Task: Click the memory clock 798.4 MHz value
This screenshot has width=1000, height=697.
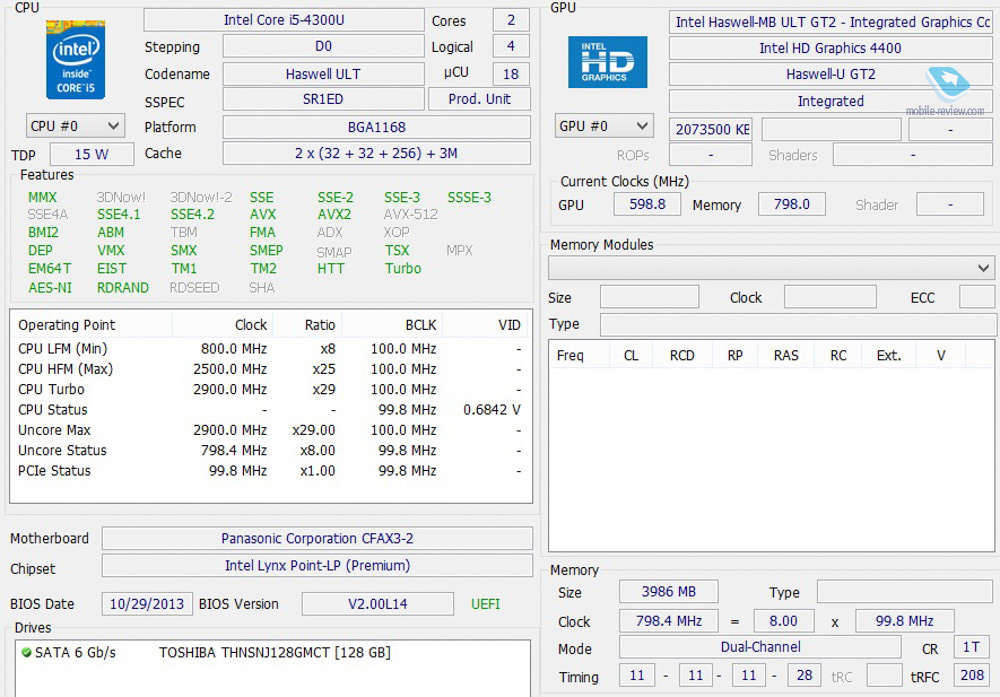Action: click(668, 621)
